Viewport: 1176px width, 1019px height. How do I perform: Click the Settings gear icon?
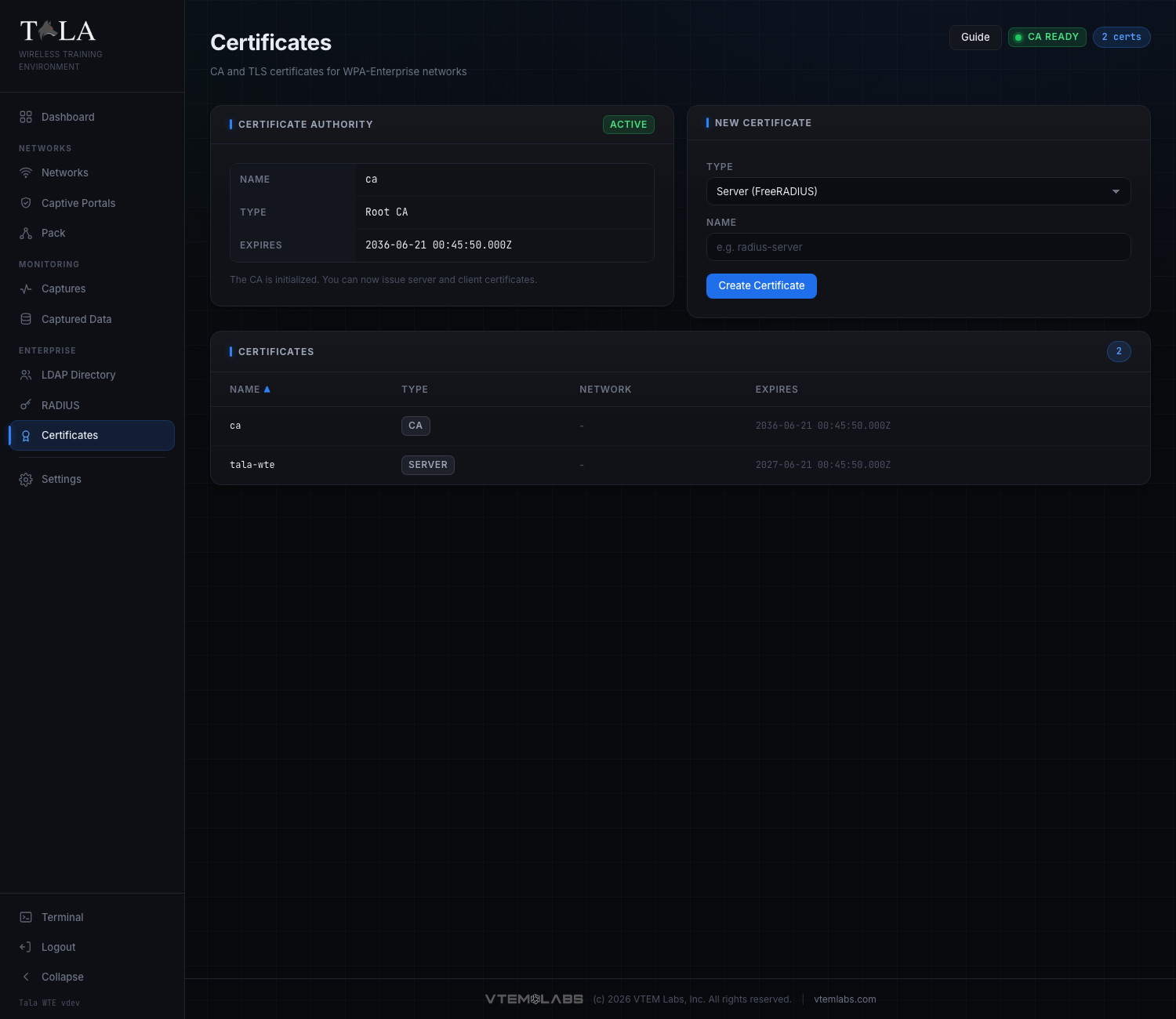(x=26, y=479)
